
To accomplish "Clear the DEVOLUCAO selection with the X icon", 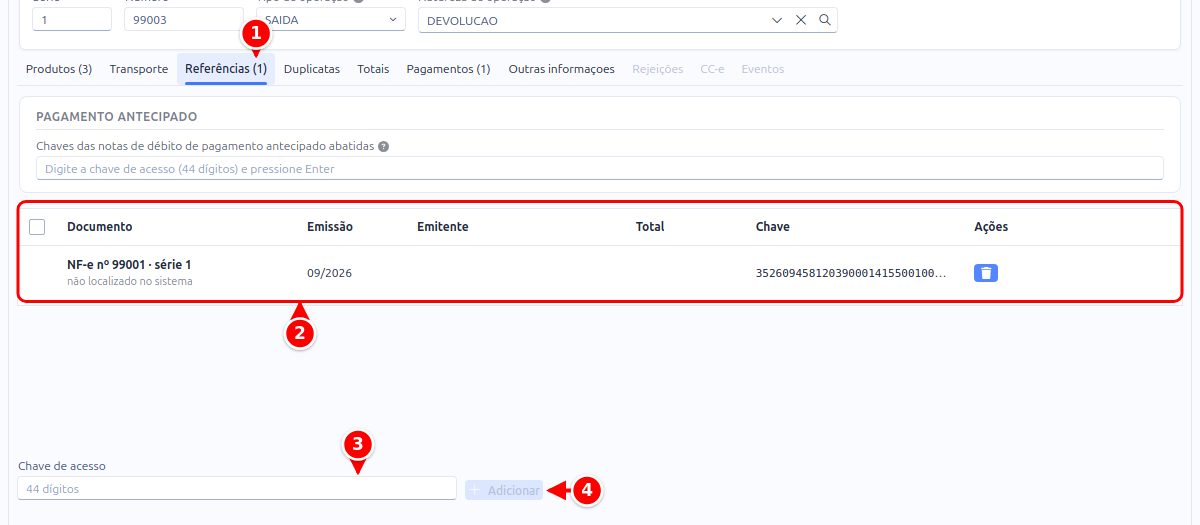I will pos(801,20).
